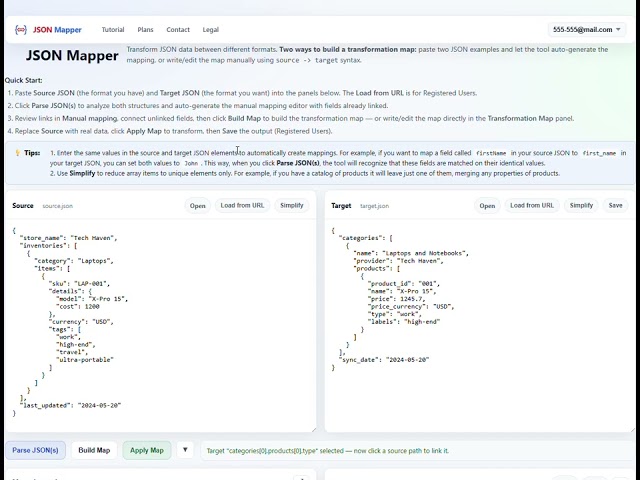
Task: Expand the arrow dropdown next to Apply Map
Action: (185, 450)
